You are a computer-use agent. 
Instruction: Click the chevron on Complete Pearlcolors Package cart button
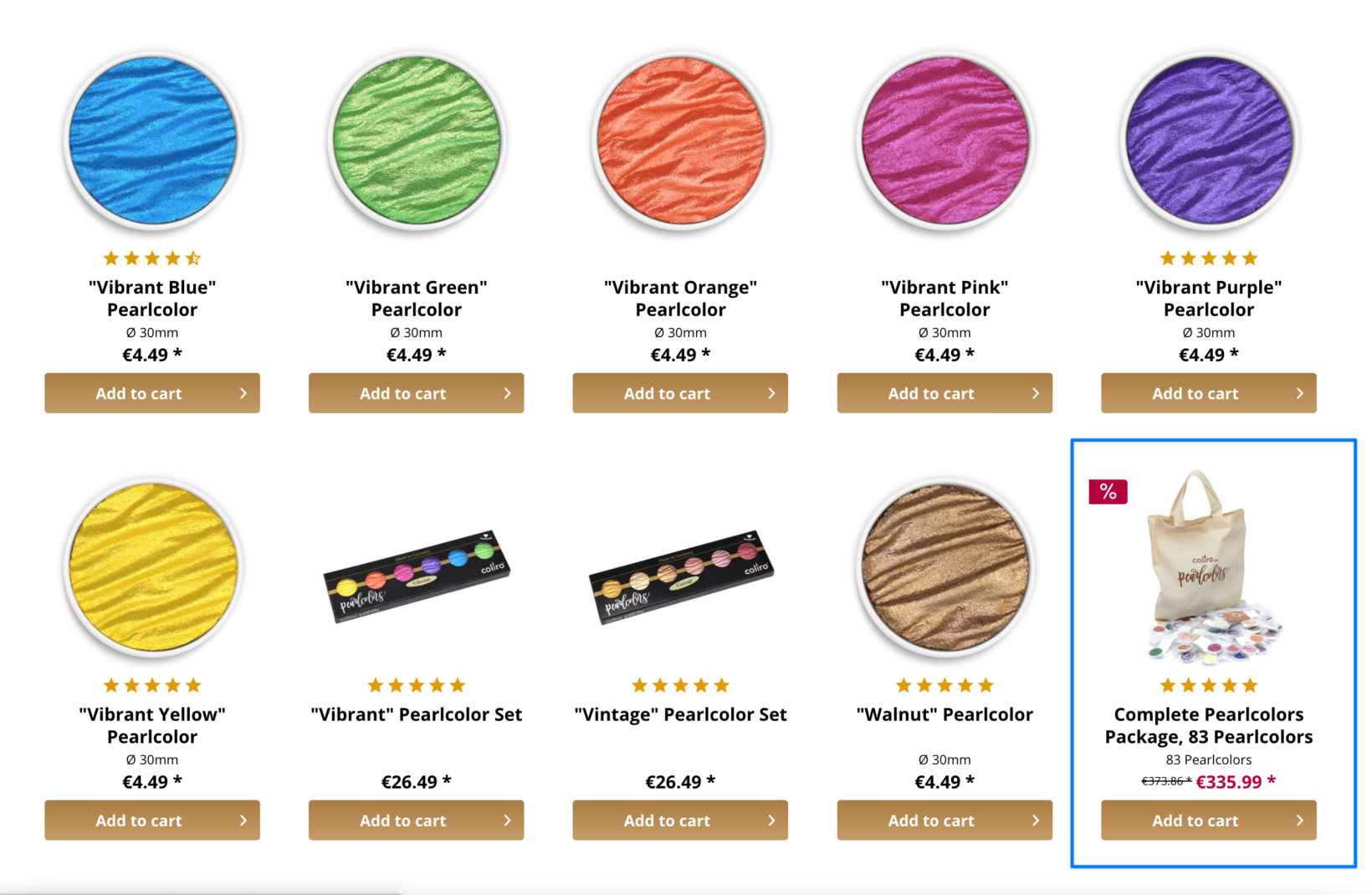[1298, 820]
